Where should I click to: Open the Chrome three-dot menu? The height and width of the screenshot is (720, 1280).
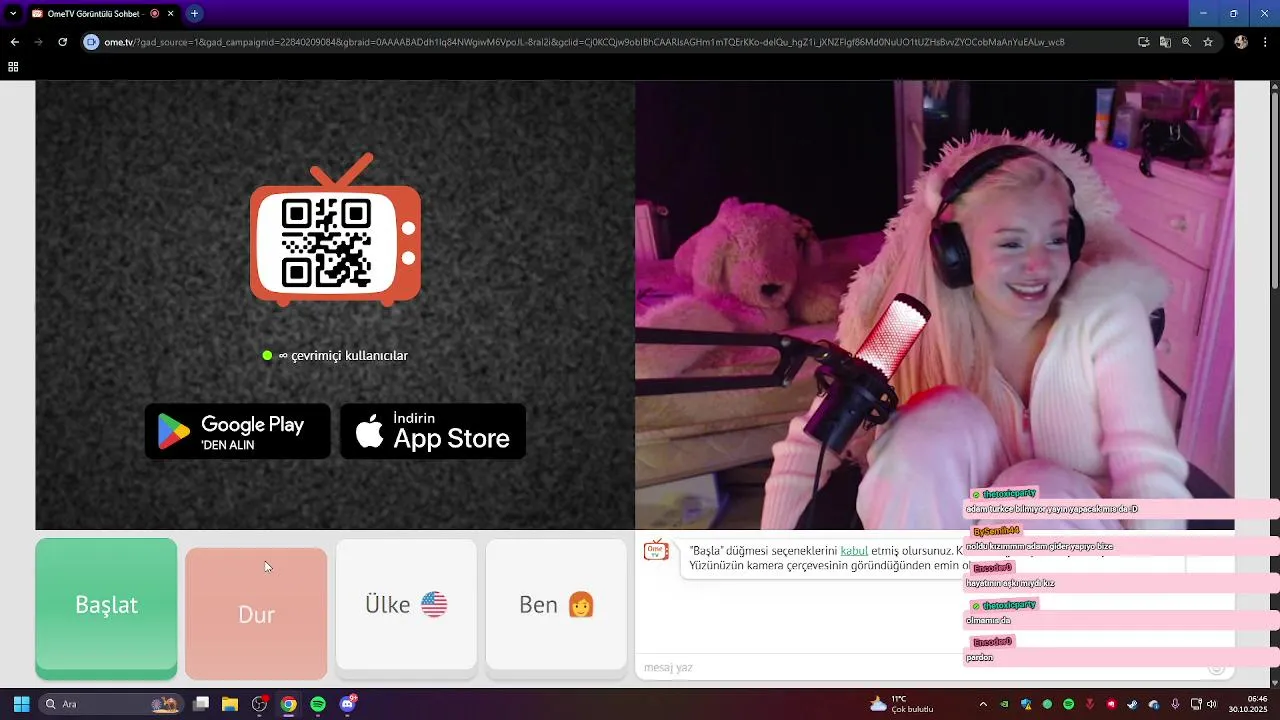click(x=1266, y=42)
